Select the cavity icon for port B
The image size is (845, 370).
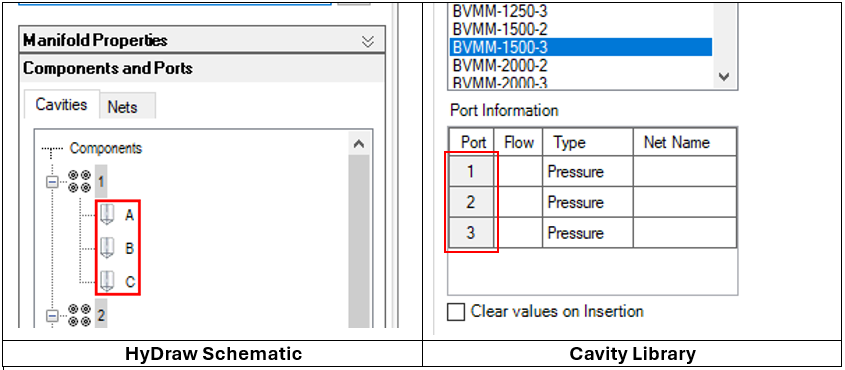[x=107, y=249]
